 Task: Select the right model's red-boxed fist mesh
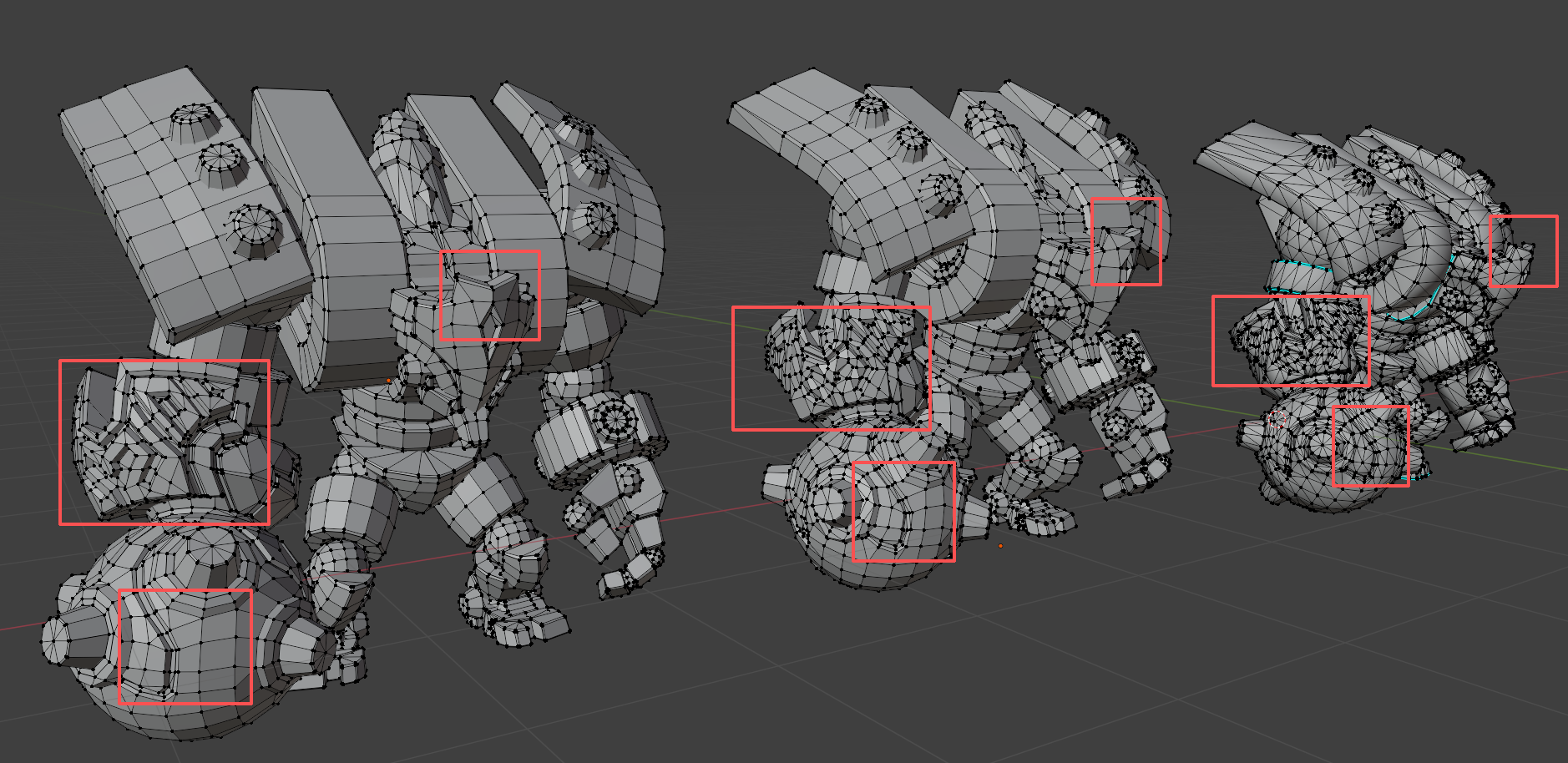[x=1290, y=341]
